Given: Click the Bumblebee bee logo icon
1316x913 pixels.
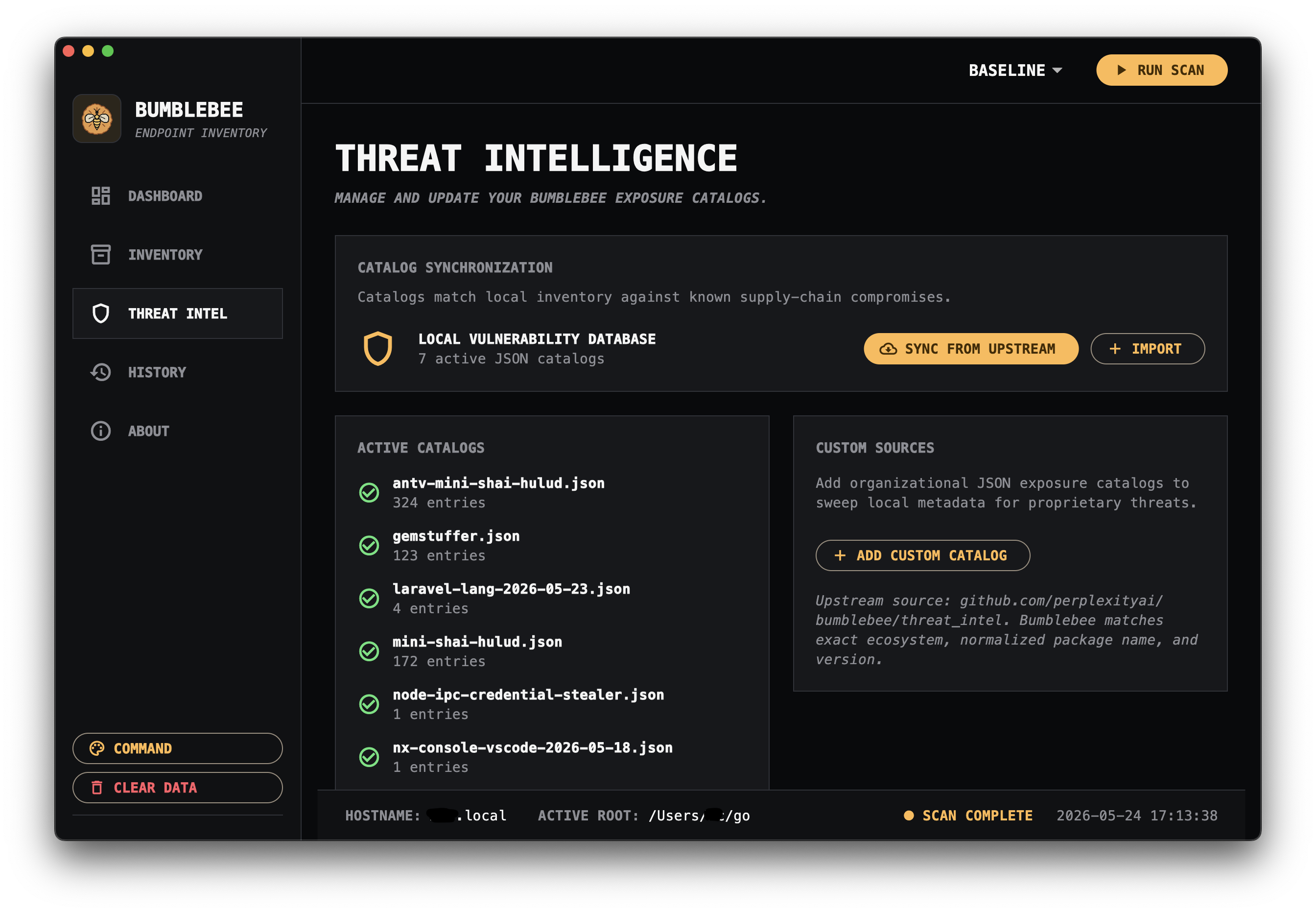Looking at the screenshot, I should [x=96, y=119].
